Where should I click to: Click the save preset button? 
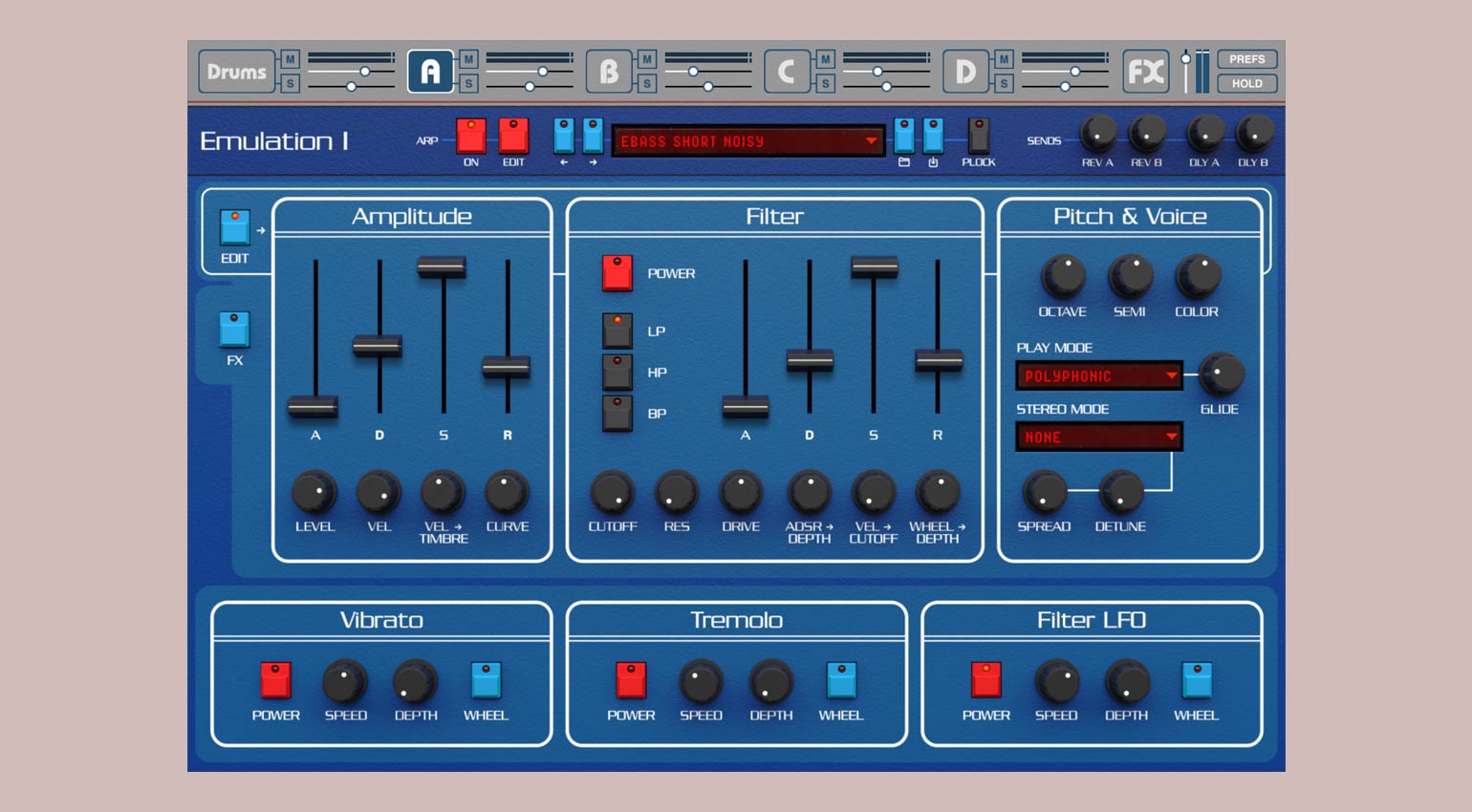[x=933, y=136]
